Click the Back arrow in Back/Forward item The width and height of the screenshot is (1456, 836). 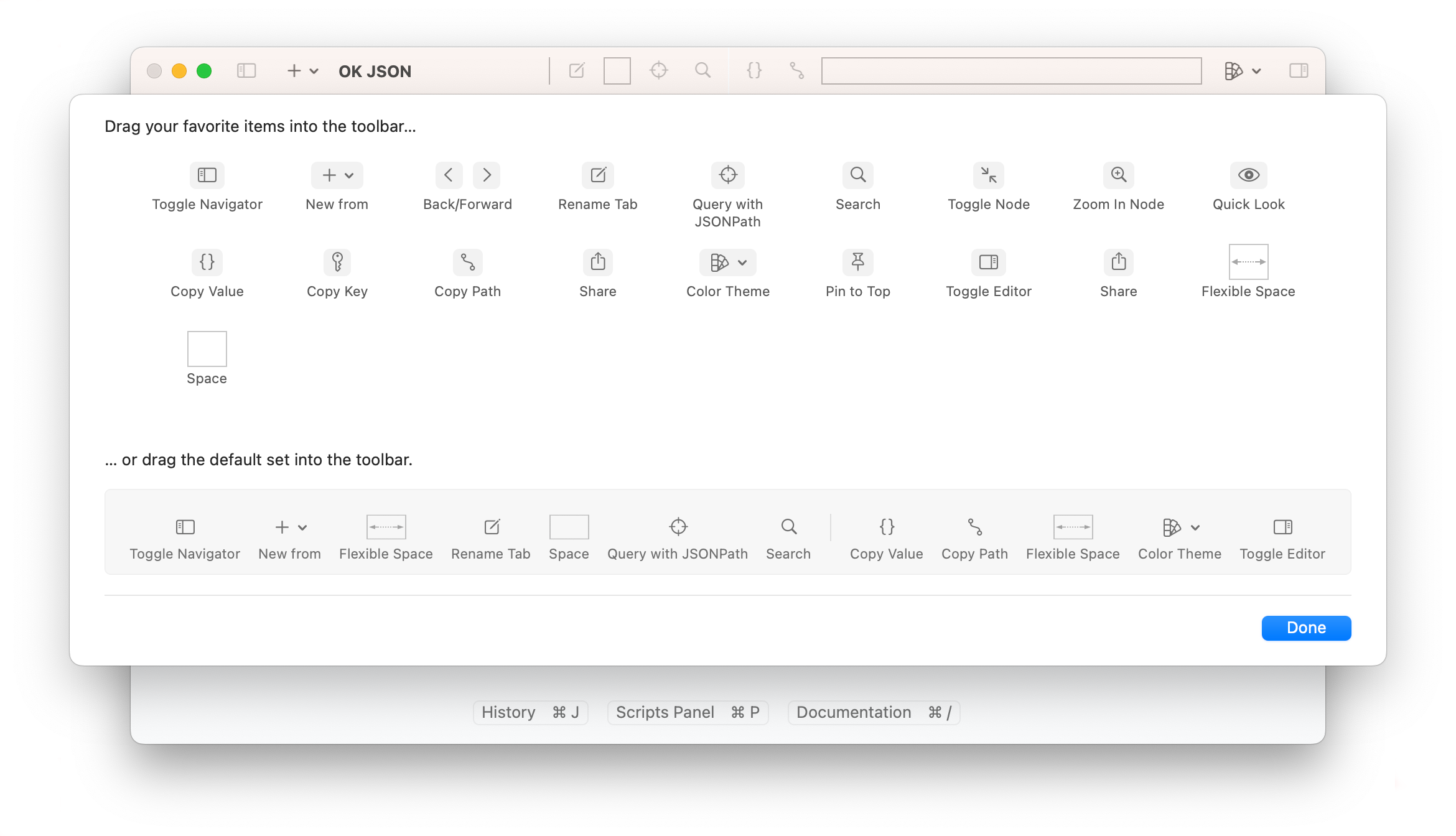coord(449,175)
